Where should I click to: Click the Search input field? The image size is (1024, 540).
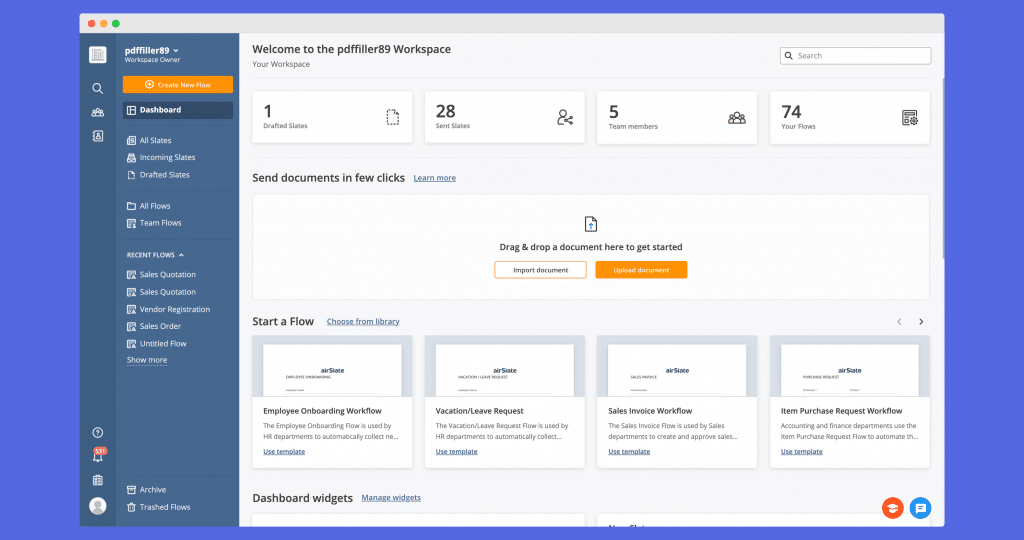(856, 56)
